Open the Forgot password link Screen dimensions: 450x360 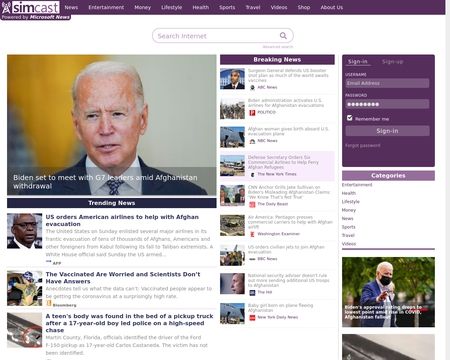point(363,145)
